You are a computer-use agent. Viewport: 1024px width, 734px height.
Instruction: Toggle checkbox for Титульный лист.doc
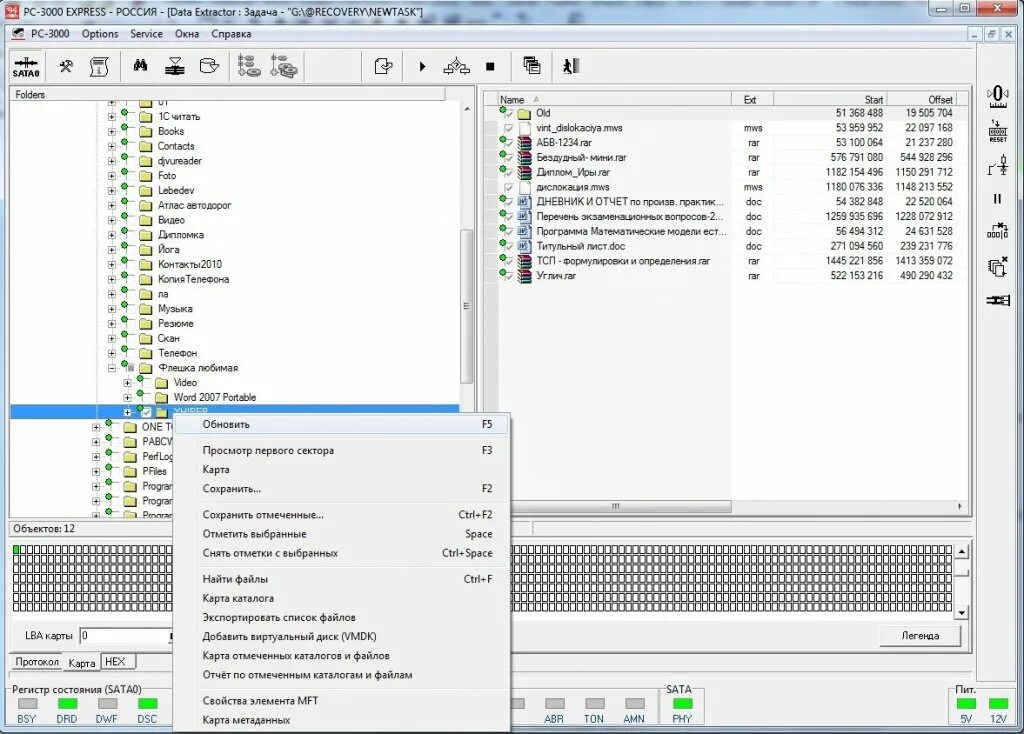pos(509,247)
